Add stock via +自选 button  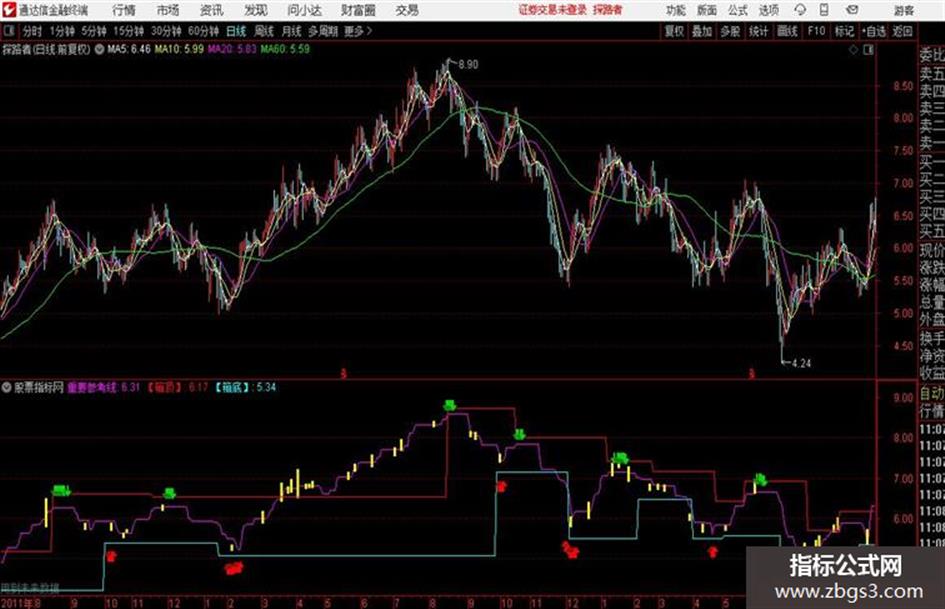click(874, 31)
